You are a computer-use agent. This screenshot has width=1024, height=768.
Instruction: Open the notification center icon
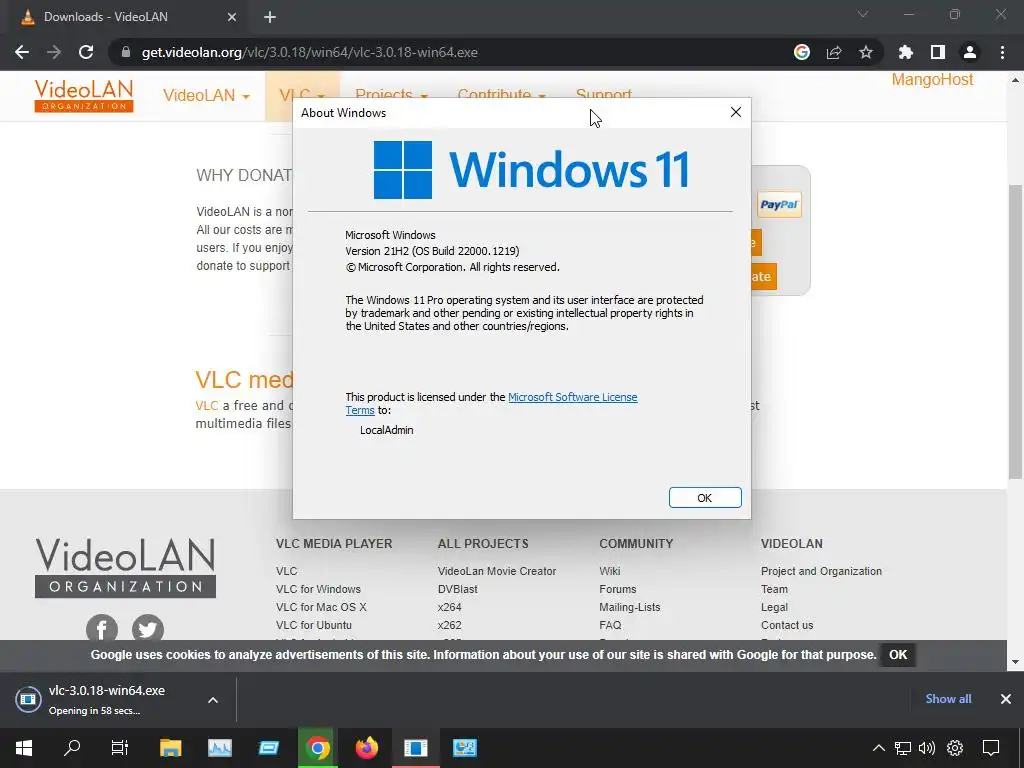click(x=991, y=748)
